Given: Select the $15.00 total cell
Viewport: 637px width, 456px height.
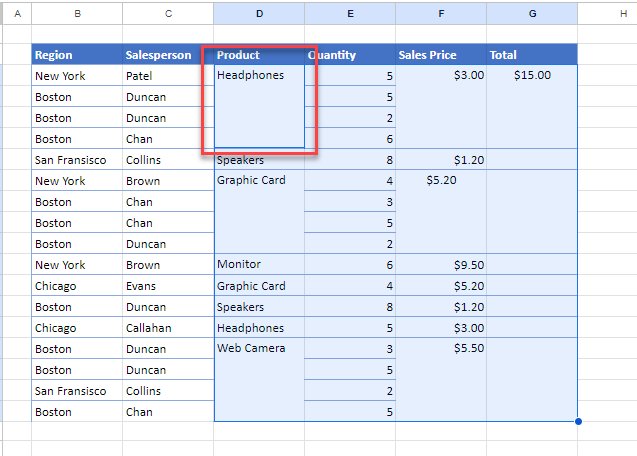Looking at the screenshot, I should [532, 75].
